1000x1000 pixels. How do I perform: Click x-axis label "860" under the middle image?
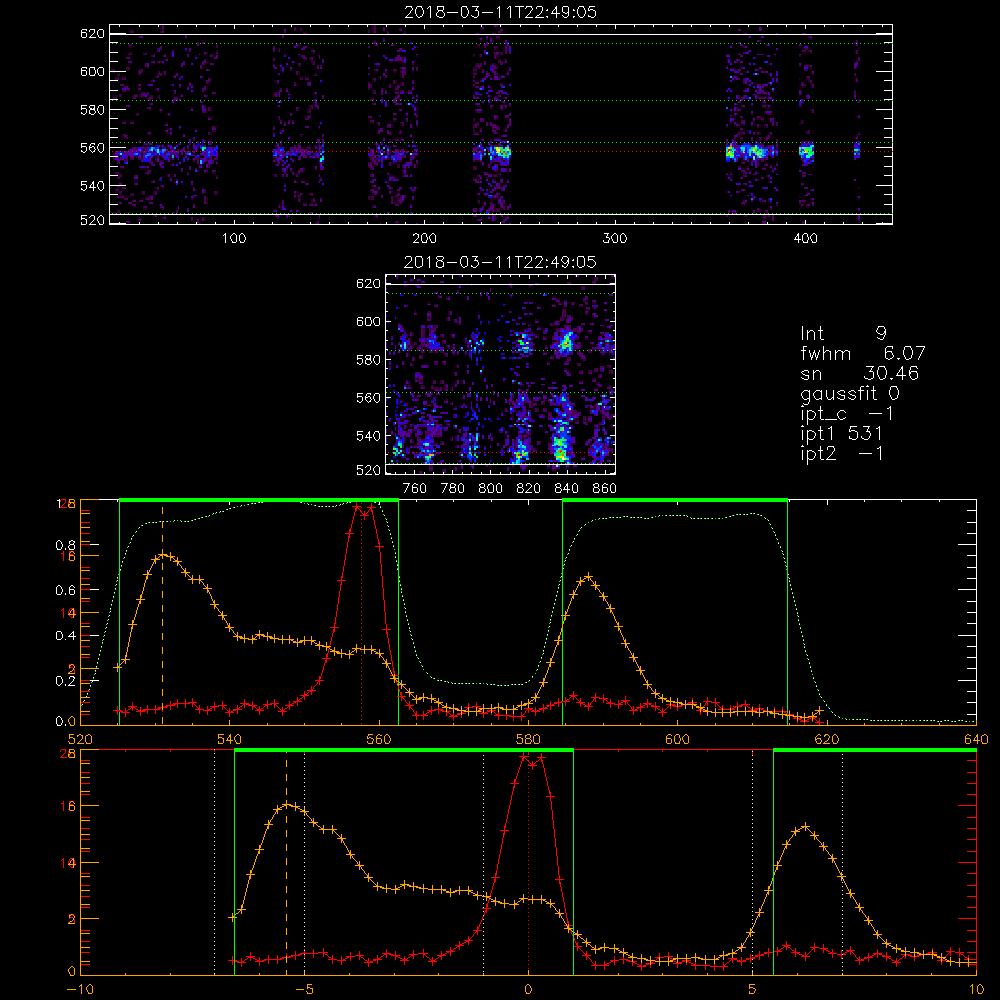tap(605, 489)
